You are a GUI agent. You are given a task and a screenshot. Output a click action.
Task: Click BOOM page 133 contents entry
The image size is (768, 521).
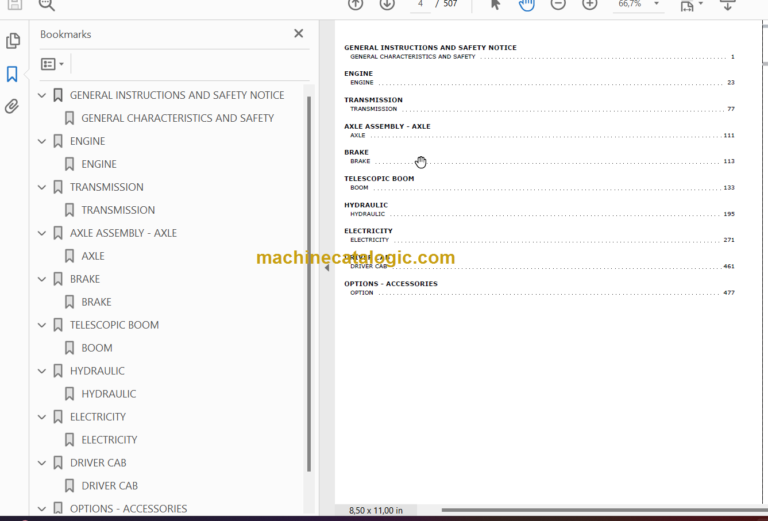542,188
